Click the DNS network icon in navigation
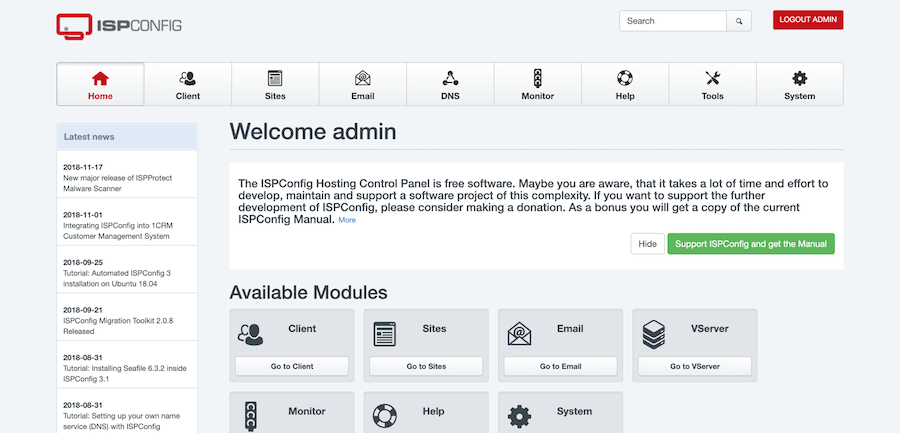The width and height of the screenshot is (900, 433). [x=450, y=78]
